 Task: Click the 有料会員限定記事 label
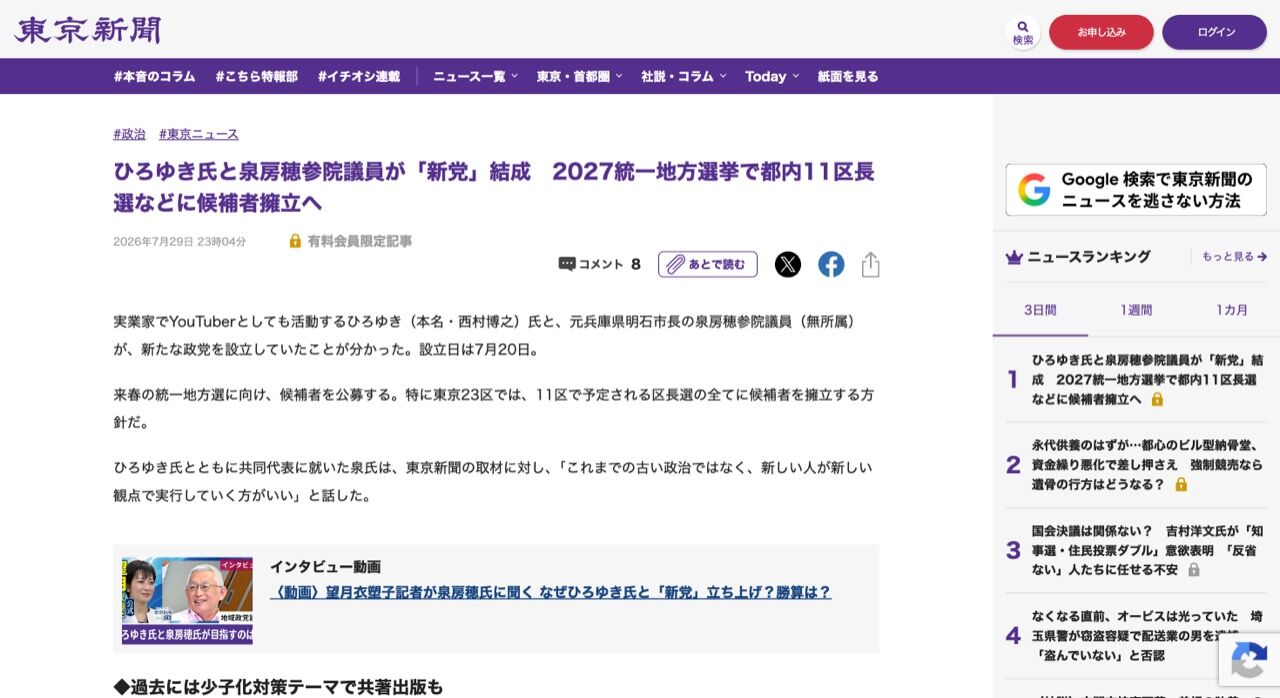pyautogui.click(x=360, y=241)
